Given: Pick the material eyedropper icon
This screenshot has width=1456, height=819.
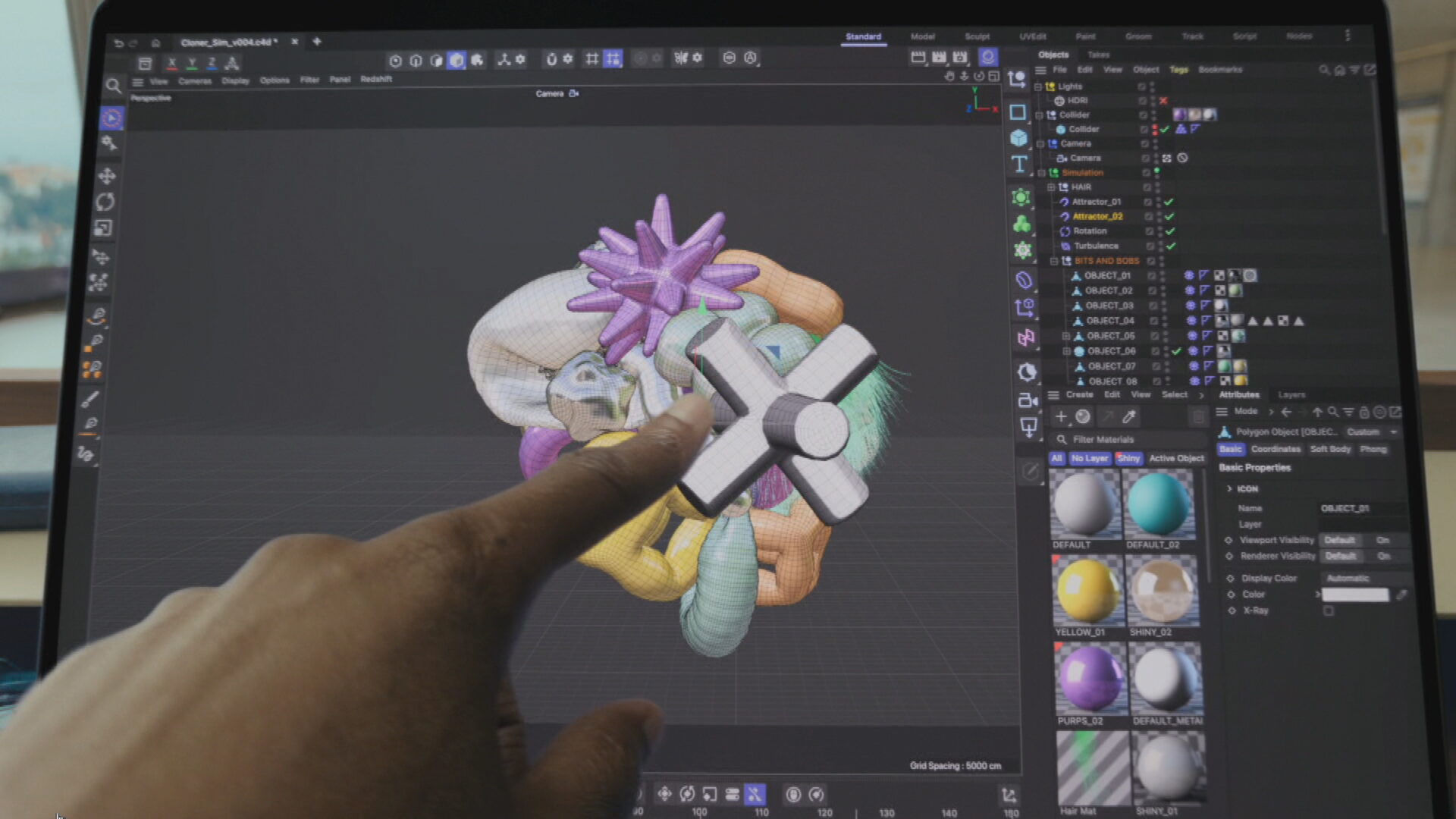Looking at the screenshot, I should point(1128,416).
